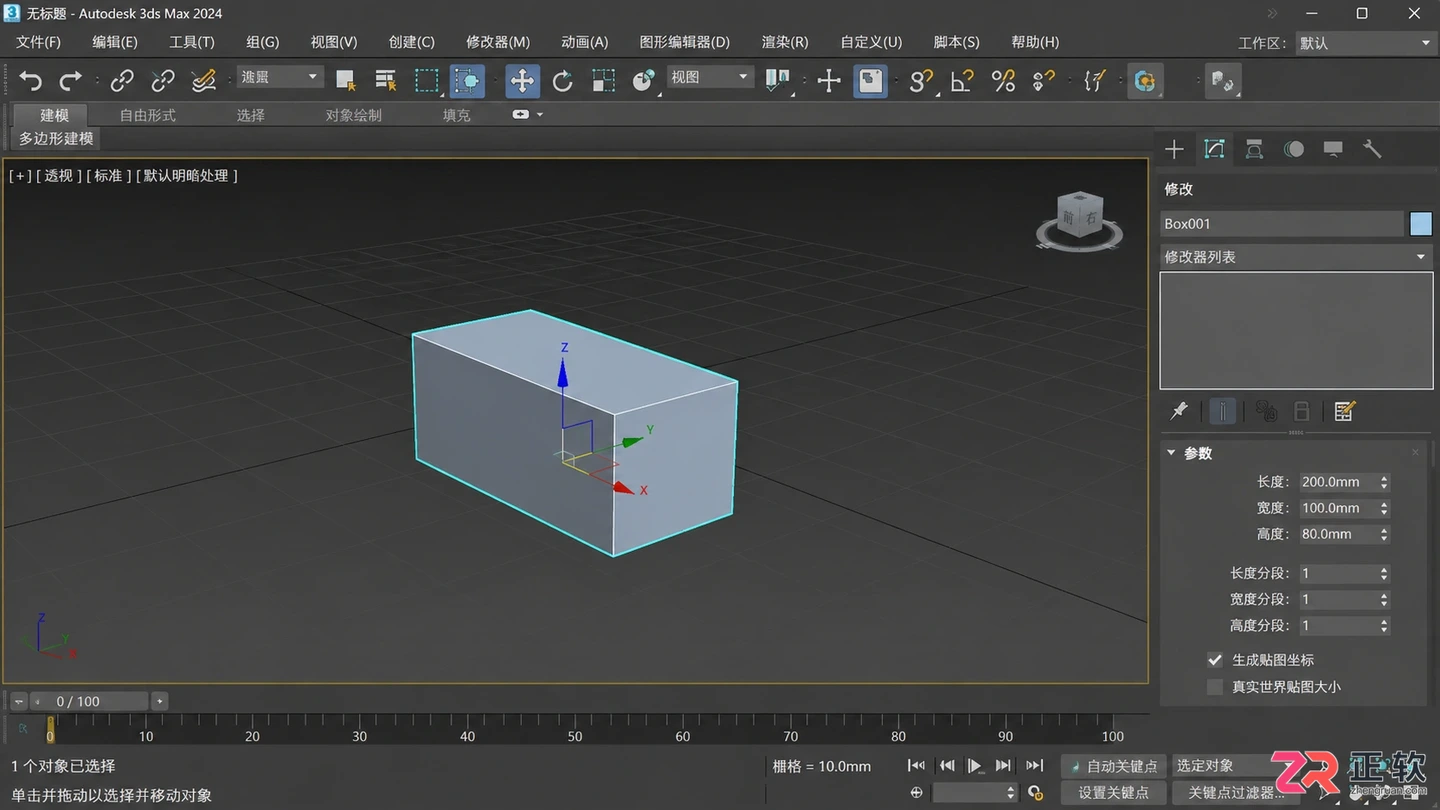The width and height of the screenshot is (1440, 810).
Task: Click the Unlink Selection icon
Action: tap(162, 80)
